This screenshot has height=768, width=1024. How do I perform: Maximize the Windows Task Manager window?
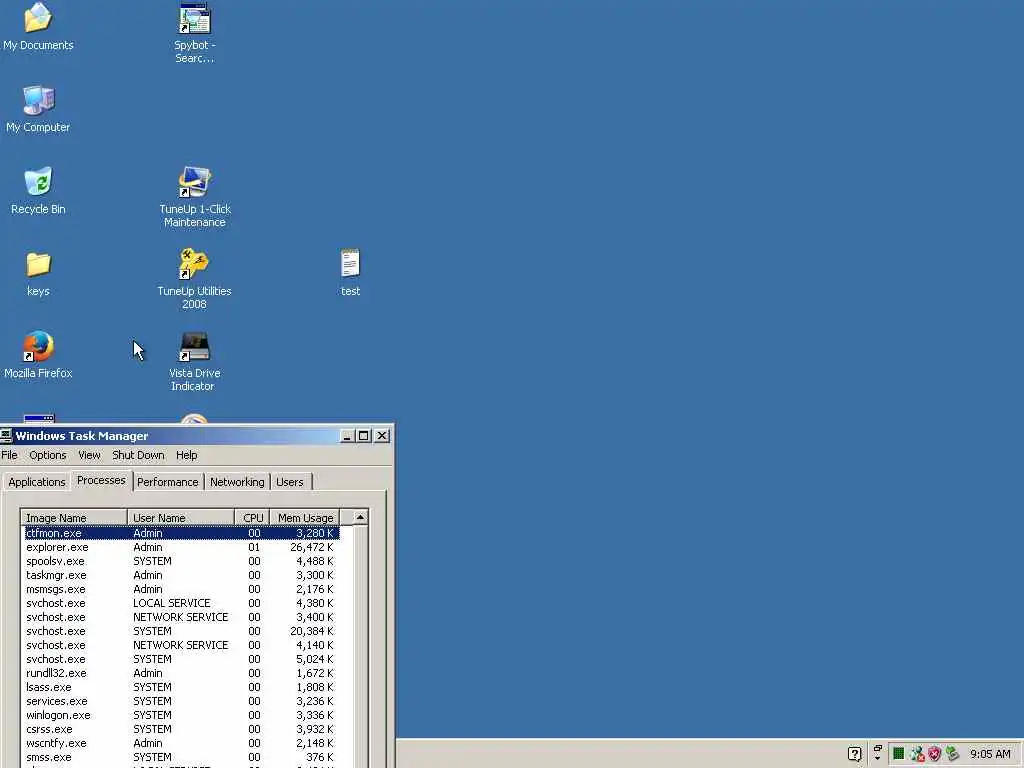coord(364,436)
